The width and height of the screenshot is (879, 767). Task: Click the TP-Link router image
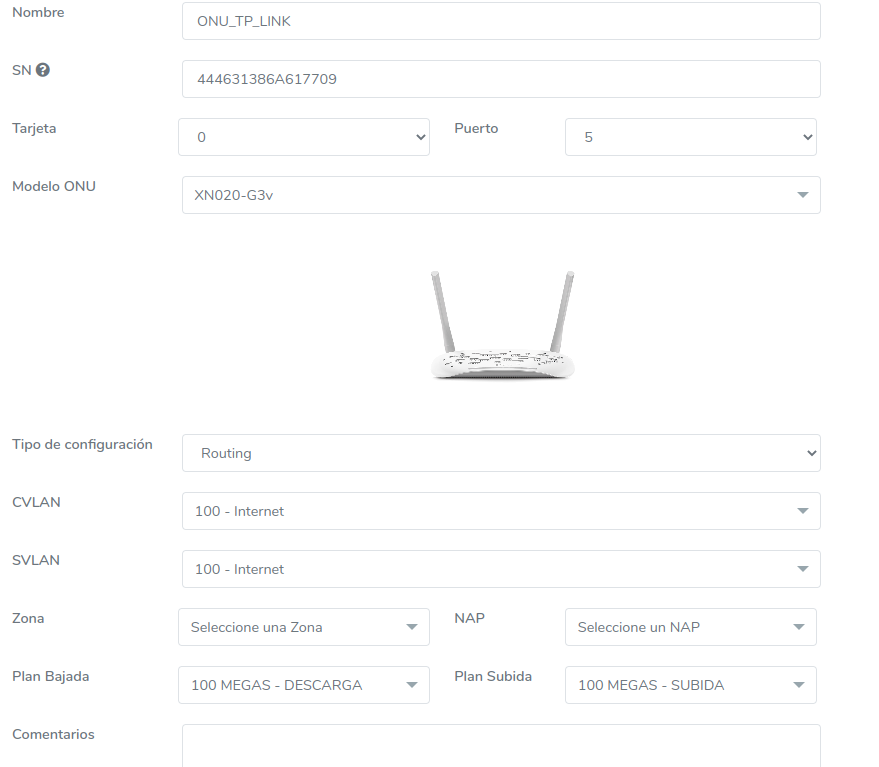point(503,325)
